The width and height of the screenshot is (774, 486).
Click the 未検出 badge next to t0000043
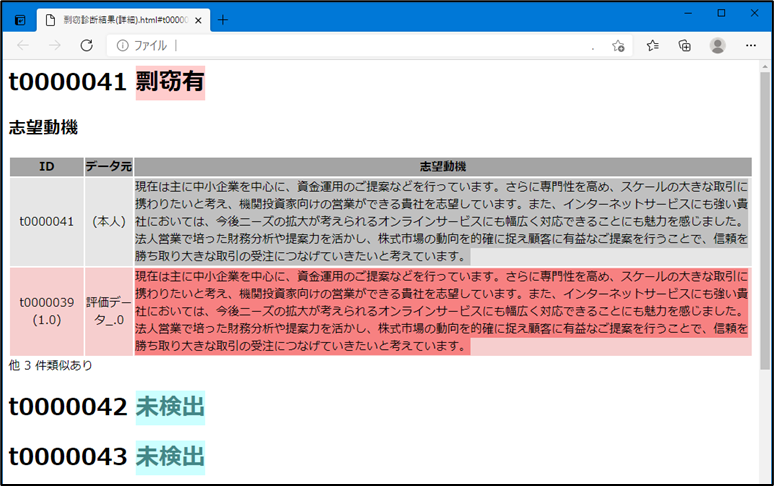(170, 457)
